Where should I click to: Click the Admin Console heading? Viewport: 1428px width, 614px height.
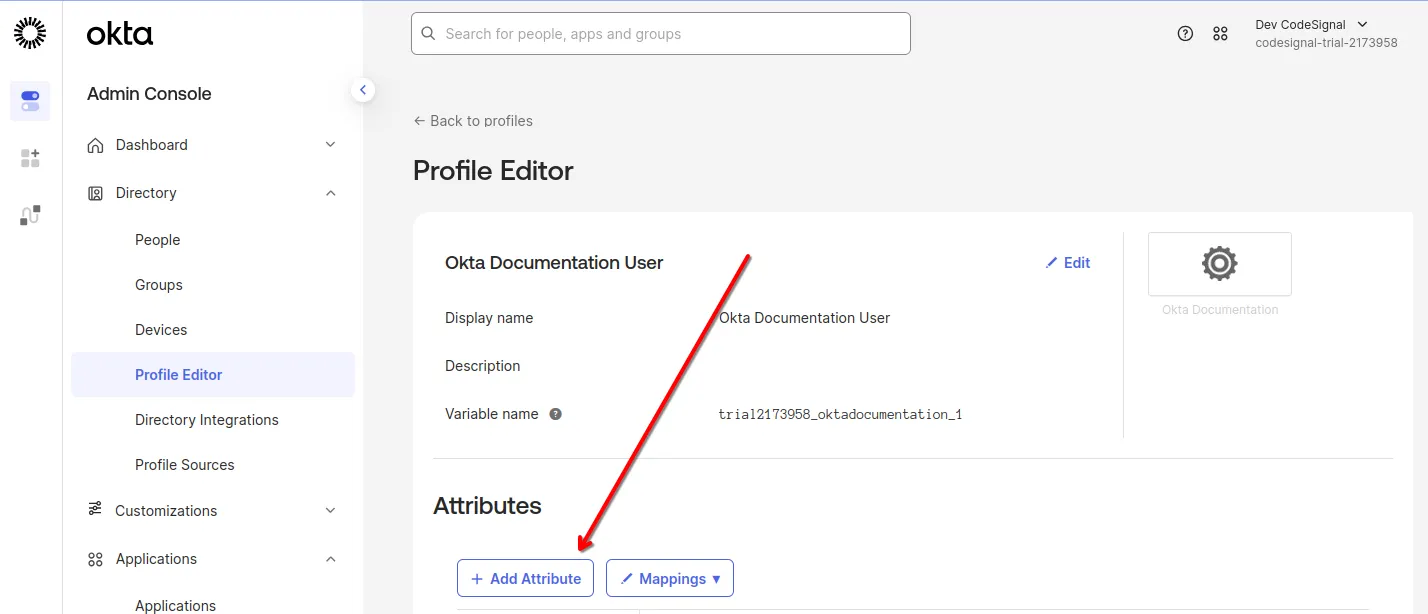click(x=149, y=94)
